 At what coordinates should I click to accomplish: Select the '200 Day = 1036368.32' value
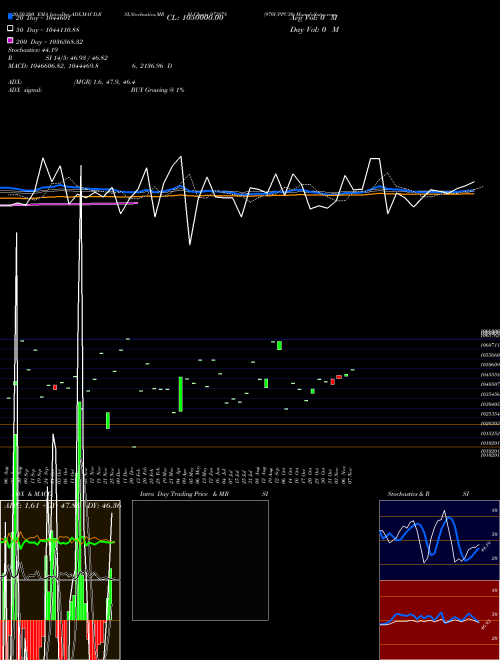[49, 42]
